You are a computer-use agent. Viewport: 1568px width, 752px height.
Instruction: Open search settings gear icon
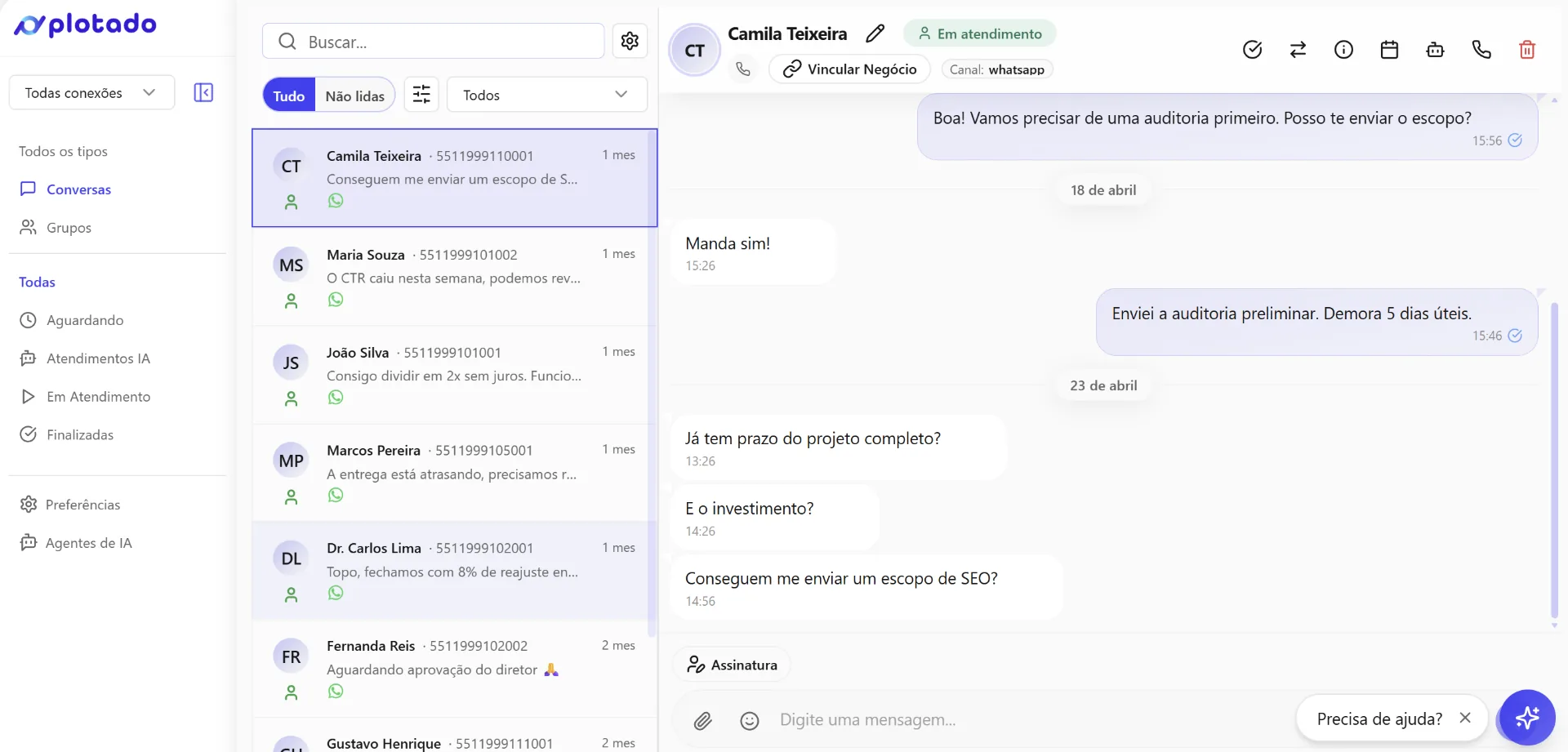pyautogui.click(x=630, y=41)
